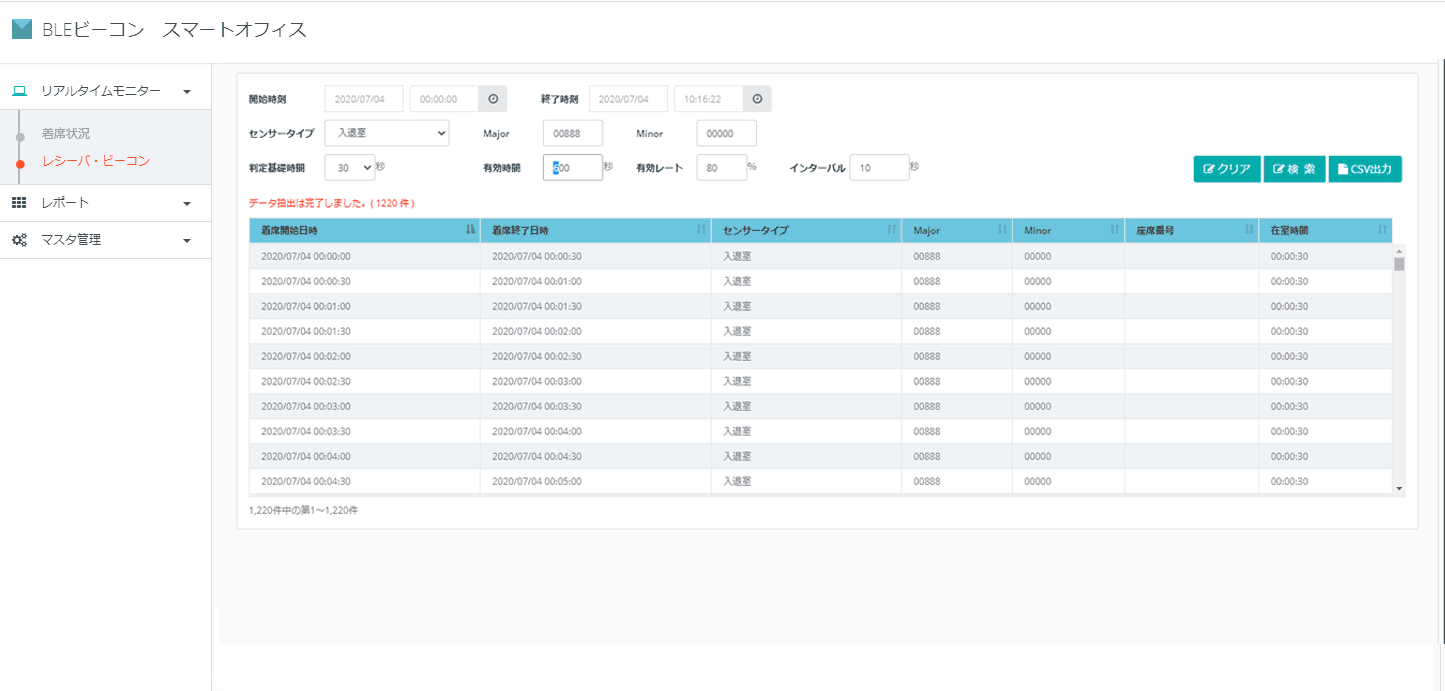The image size is (1445, 691).
Task: Open the start time clock picker icon
Action: [493, 99]
